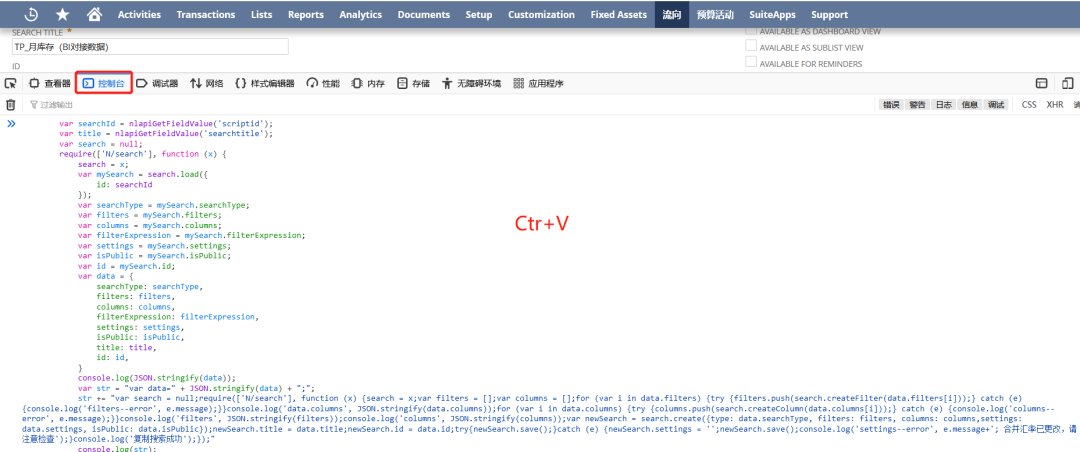Open the SuiteApps menu

point(772,14)
